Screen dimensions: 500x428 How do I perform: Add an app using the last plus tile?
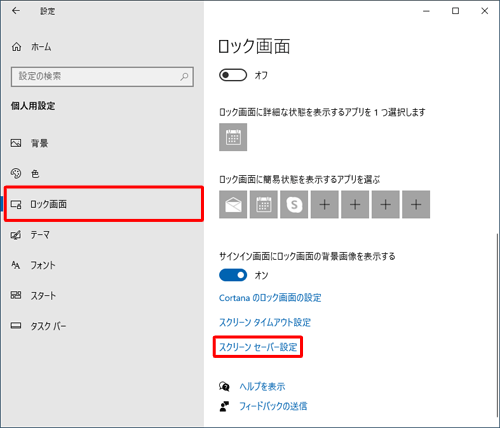[416, 204]
